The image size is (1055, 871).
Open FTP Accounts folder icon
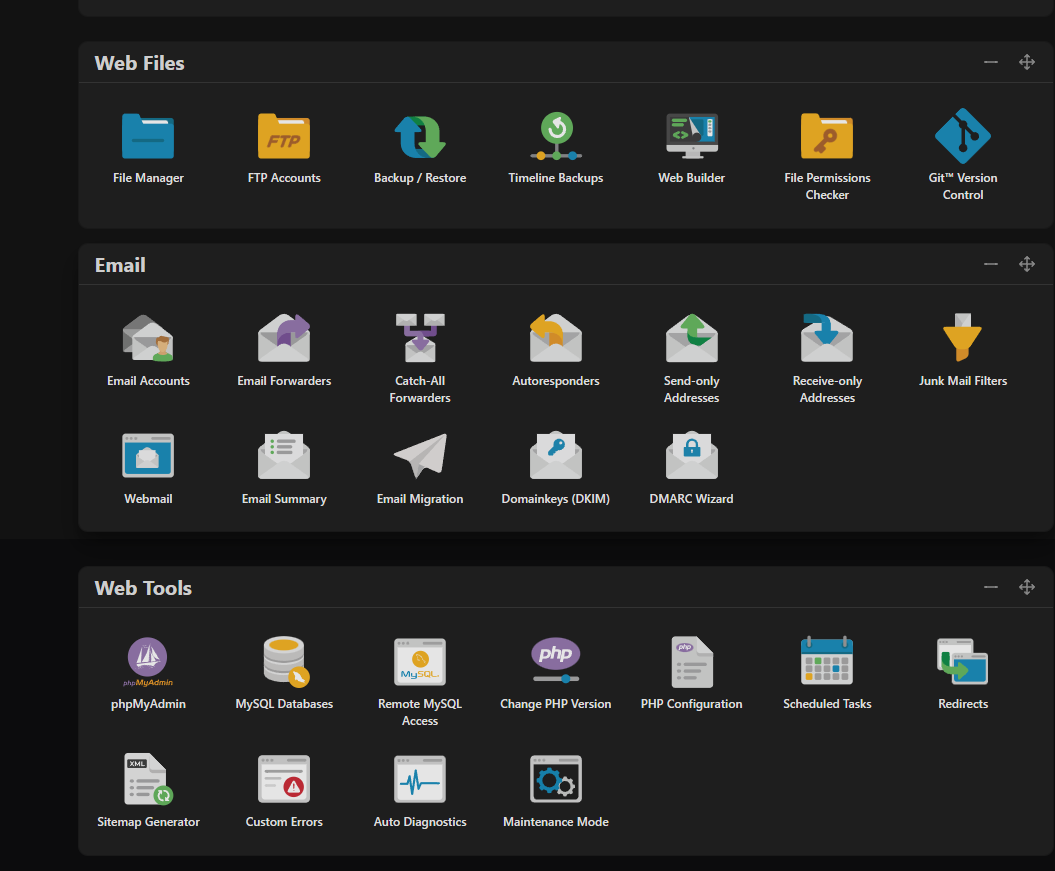284,137
